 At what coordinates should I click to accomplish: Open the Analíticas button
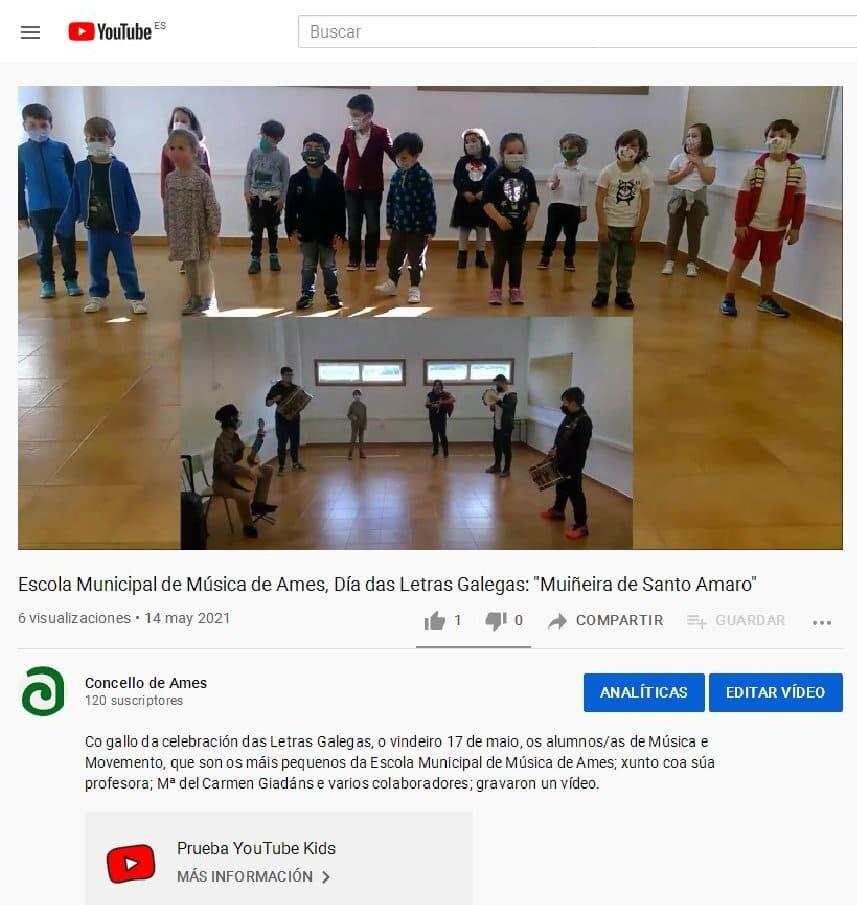tap(644, 692)
